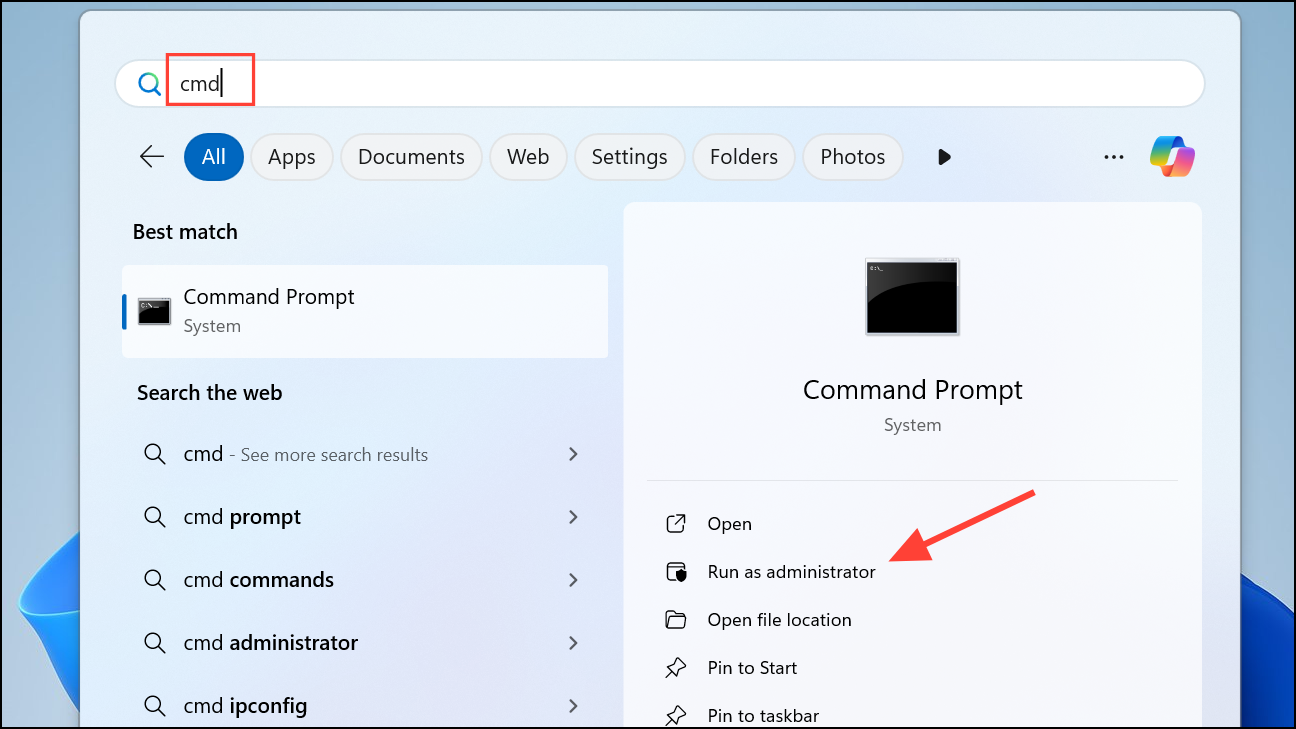Click the Open file location folder icon

pyautogui.click(x=677, y=620)
